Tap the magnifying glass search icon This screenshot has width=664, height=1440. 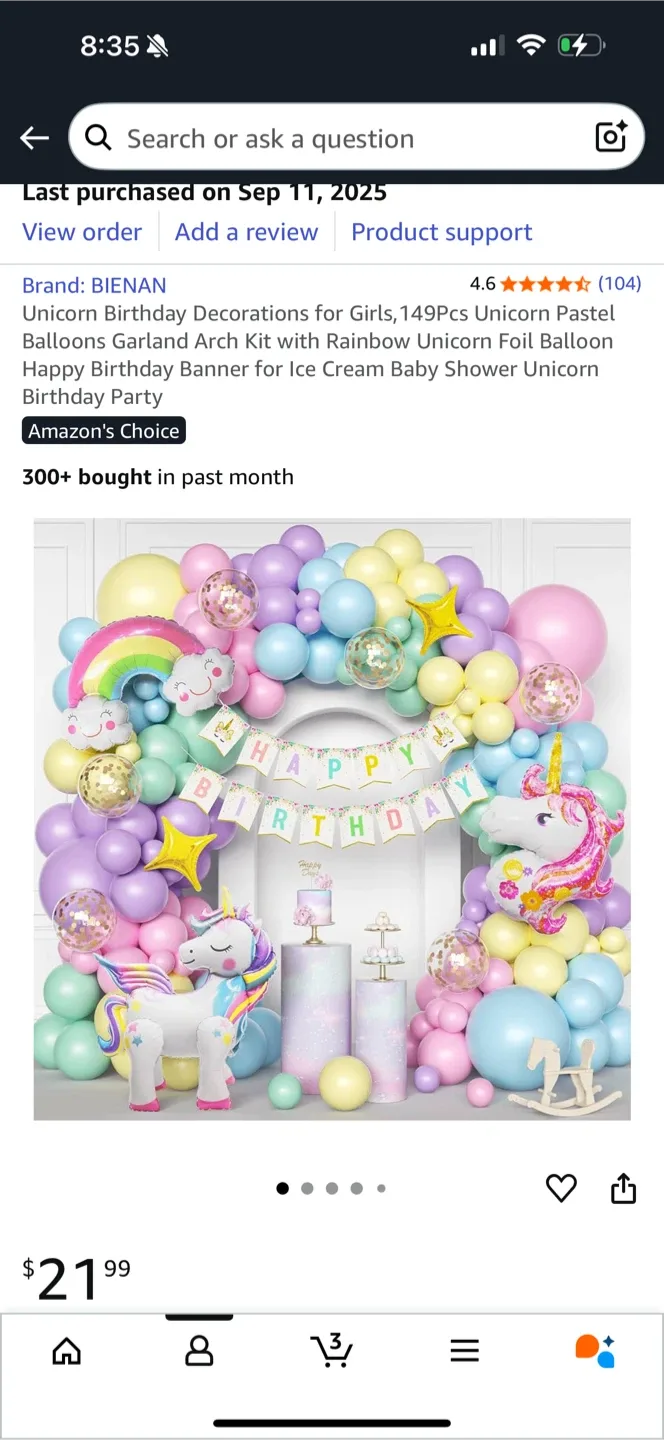pyautogui.click(x=98, y=138)
